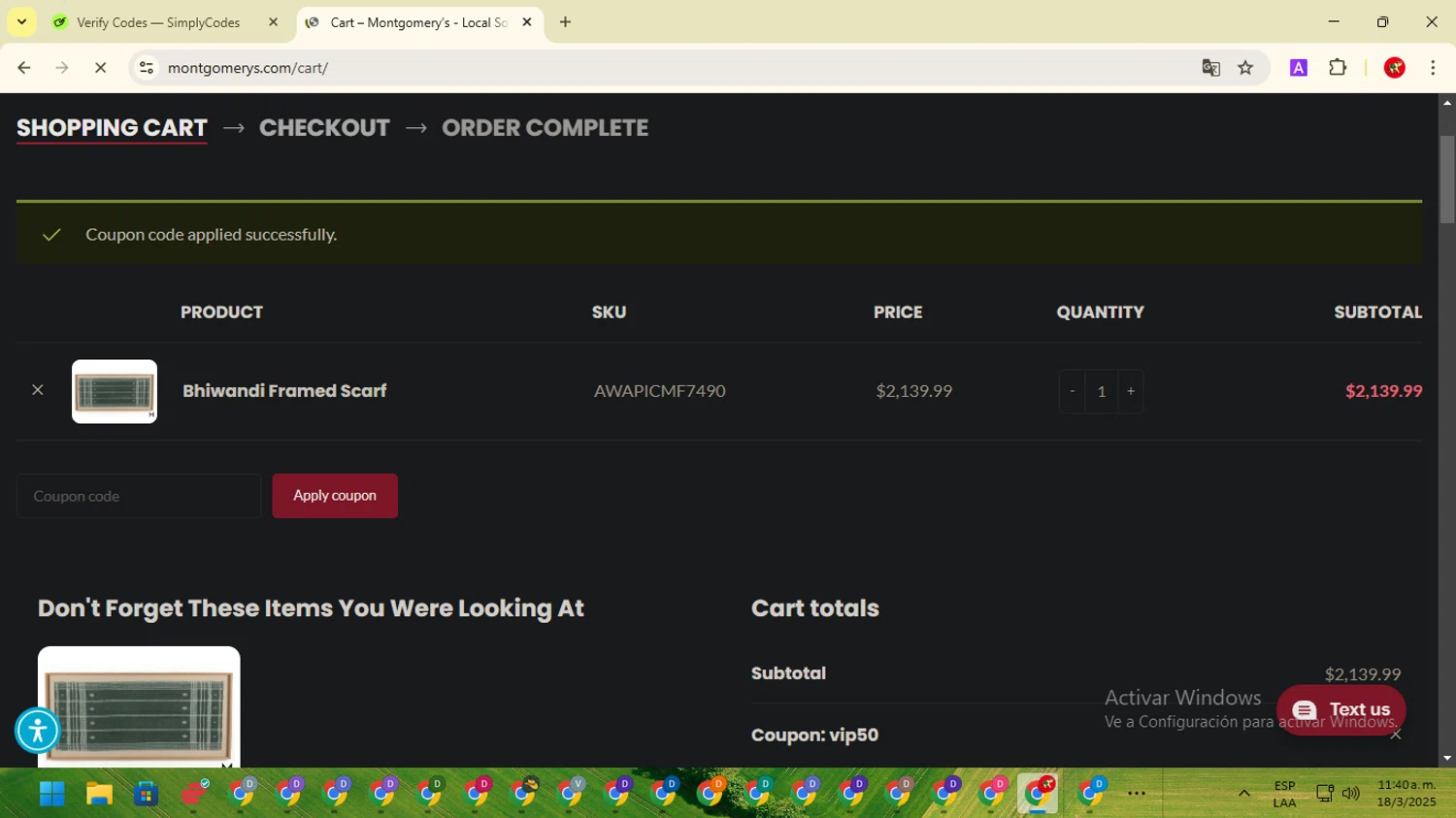Stop loading the page
Viewport: 1456px width, 818px height.
(100, 68)
